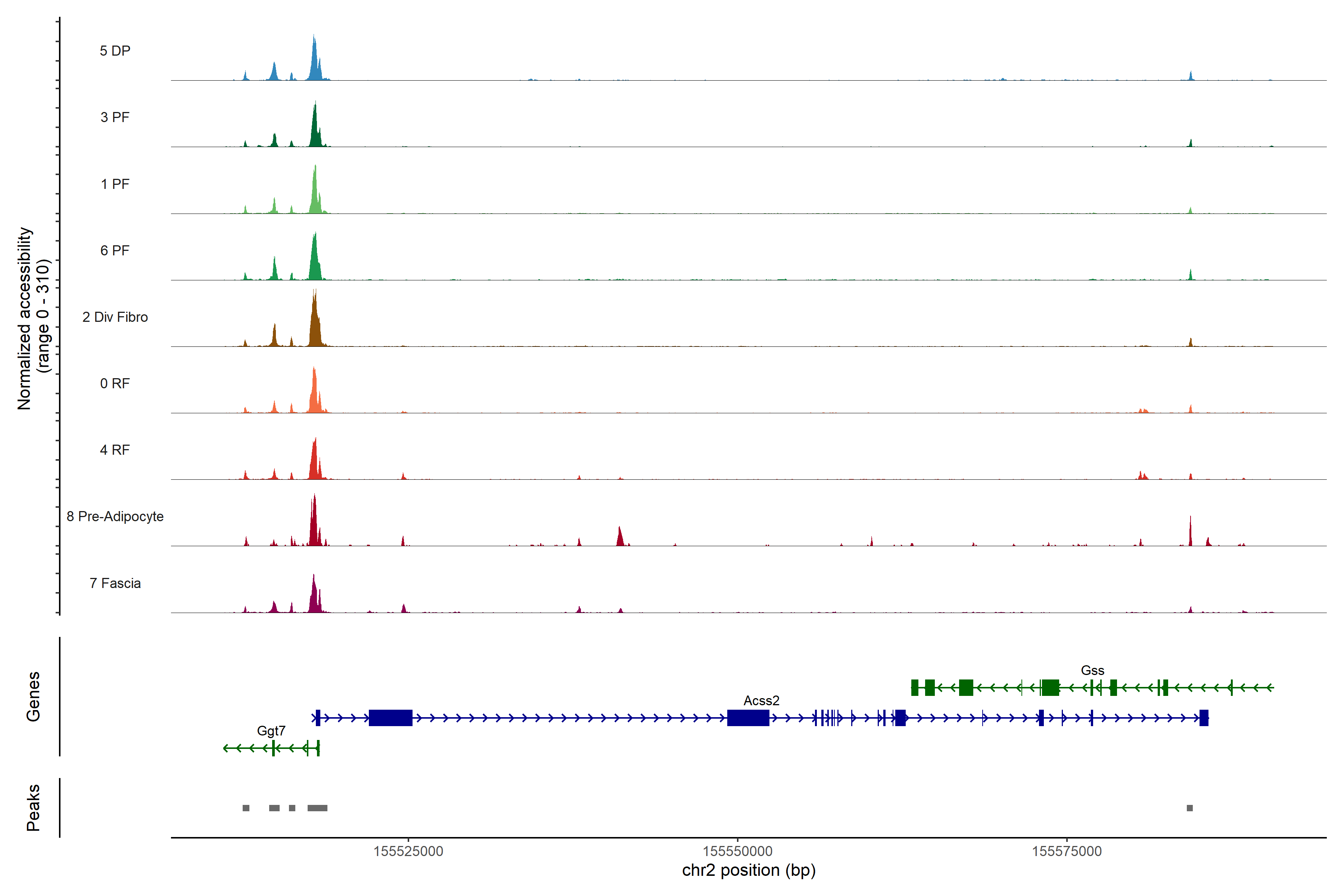This screenshot has width=1344, height=896.
Task: Click the dark red Pre-Adipocyte mid-gene peak
Action: (x=620, y=538)
